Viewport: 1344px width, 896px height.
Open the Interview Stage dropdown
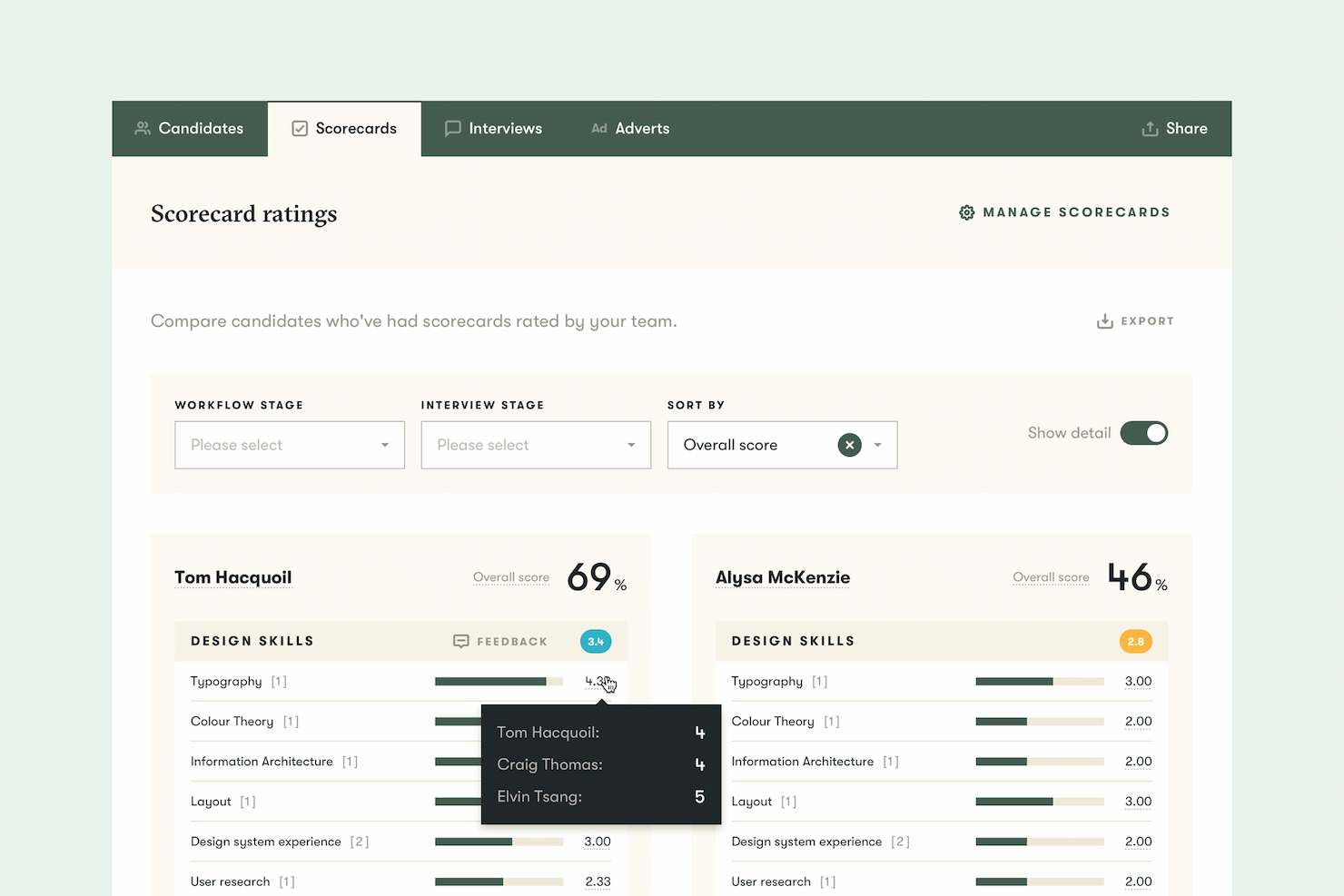click(535, 445)
